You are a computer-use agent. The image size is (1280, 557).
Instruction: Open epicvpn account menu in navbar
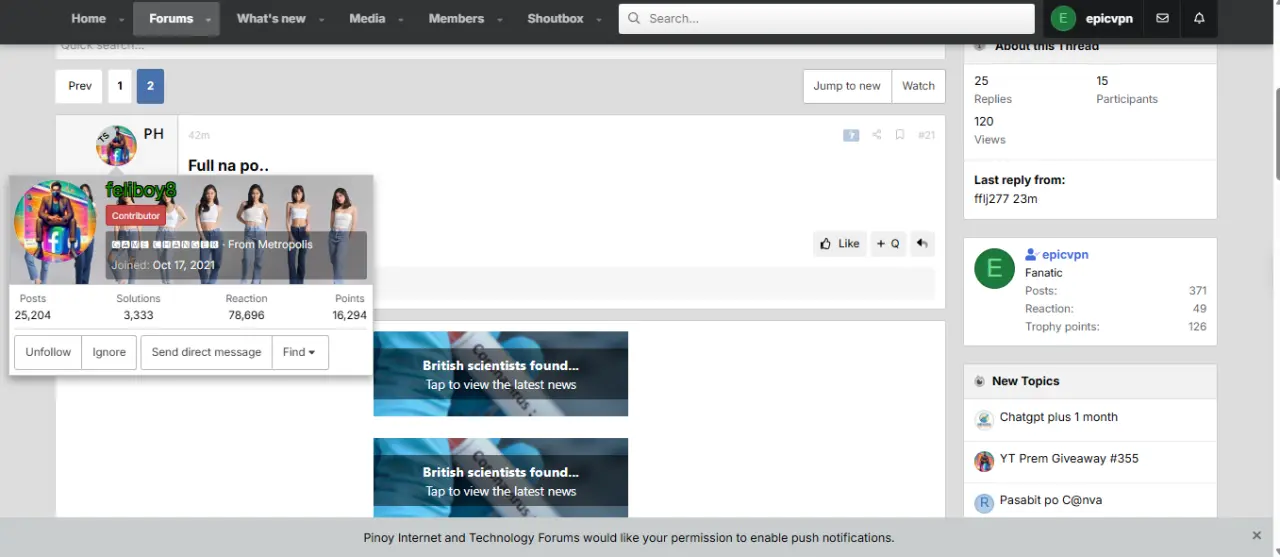(1091, 18)
